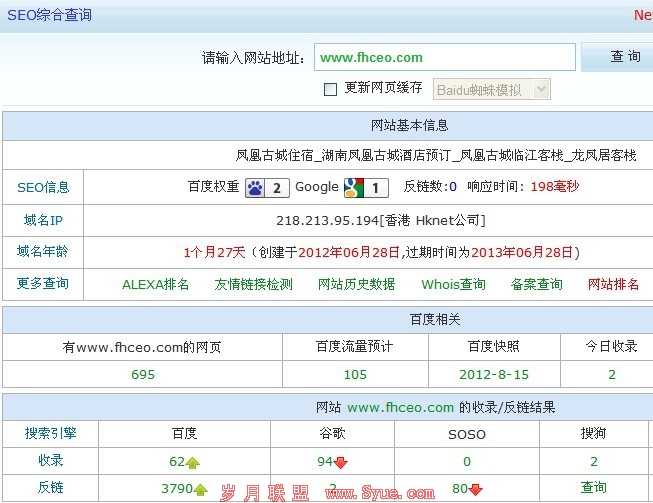This screenshot has height=503, width=653.
Task: Open the Whois查询 link
Action: coord(453,284)
